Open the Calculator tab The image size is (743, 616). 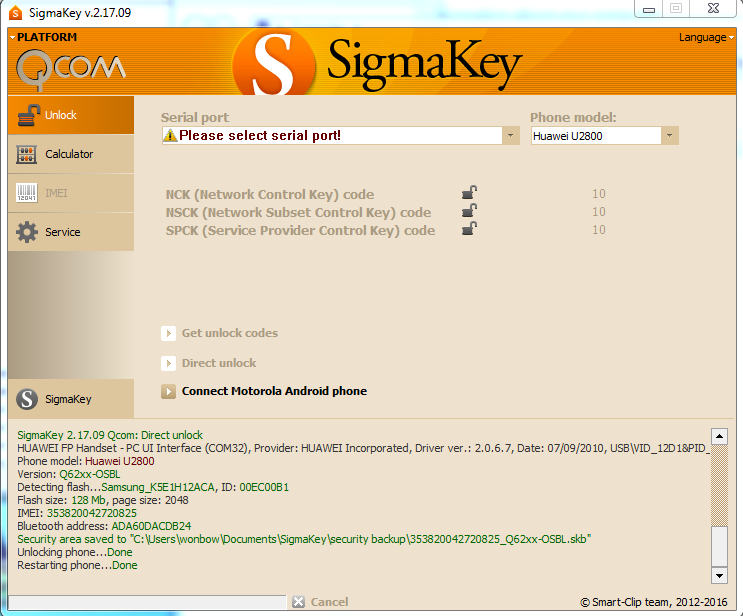(x=71, y=154)
